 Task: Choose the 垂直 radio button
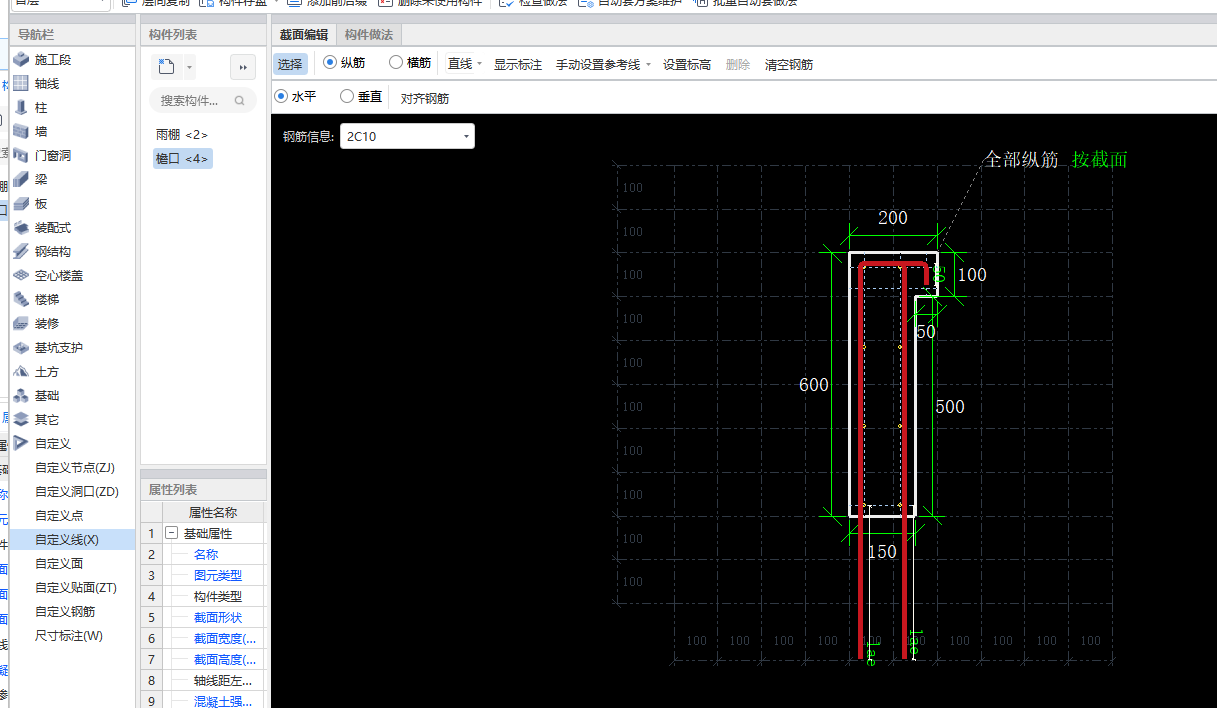(x=347, y=97)
